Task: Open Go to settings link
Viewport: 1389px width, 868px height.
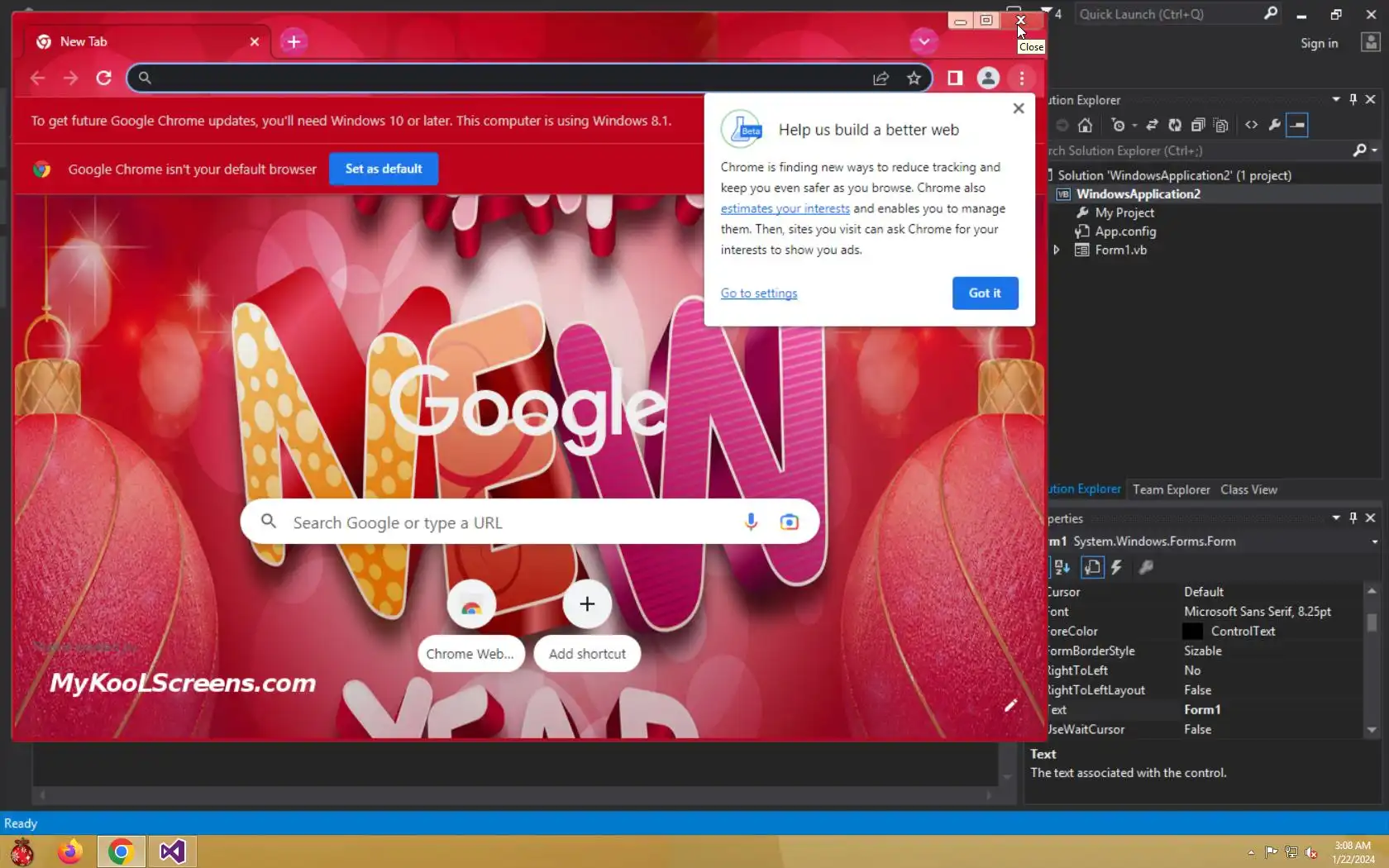Action: pos(759,293)
